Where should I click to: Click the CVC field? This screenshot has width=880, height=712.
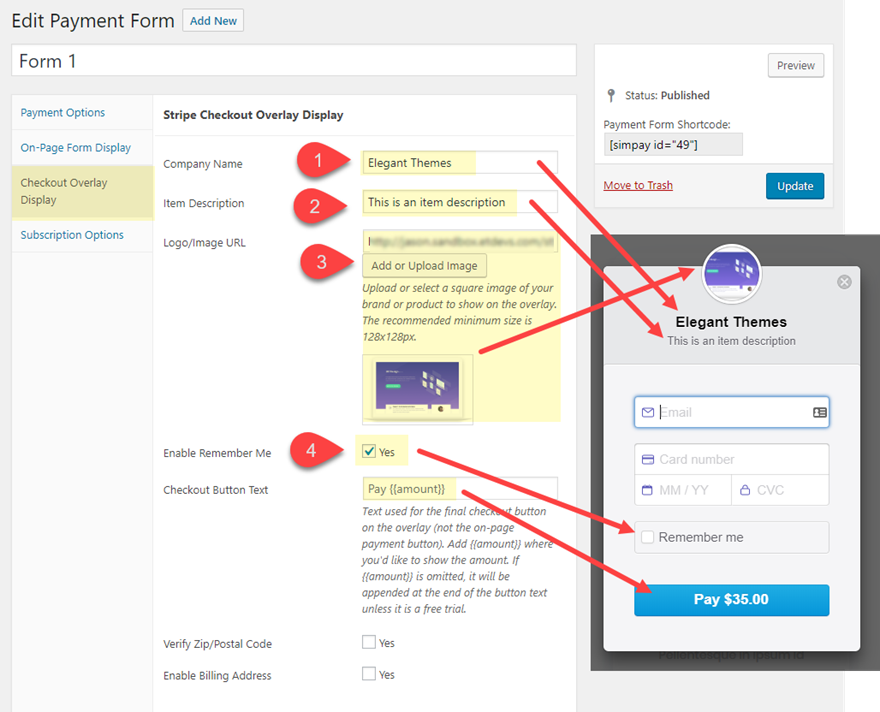pos(780,490)
